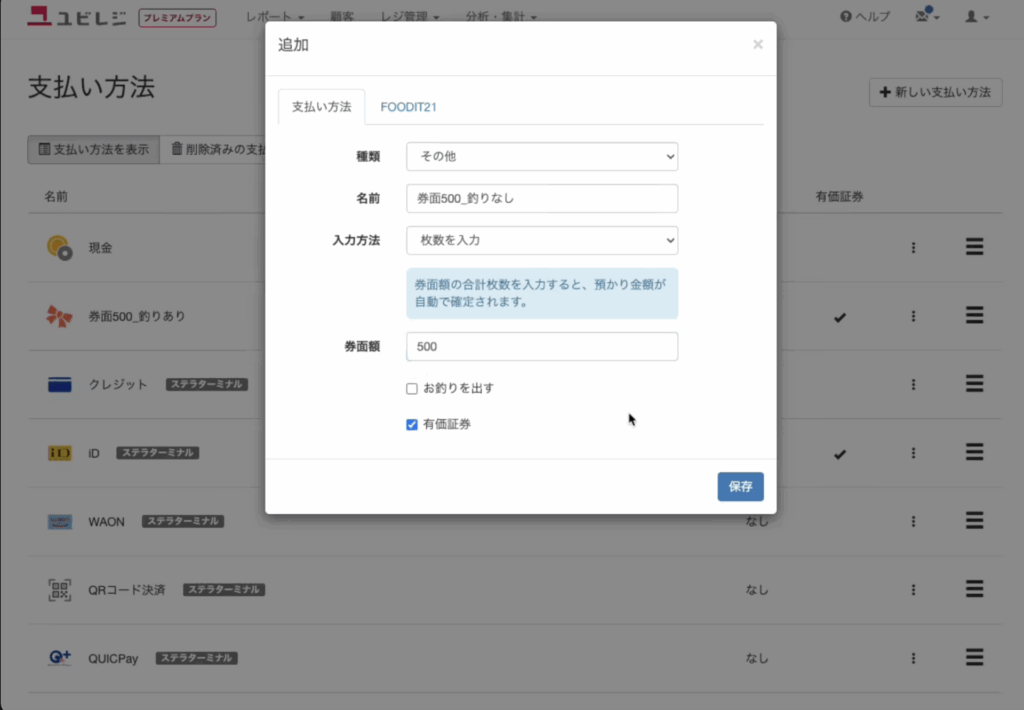Select the 支払い方法 tab in dialog

pyautogui.click(x=321, y=107)
